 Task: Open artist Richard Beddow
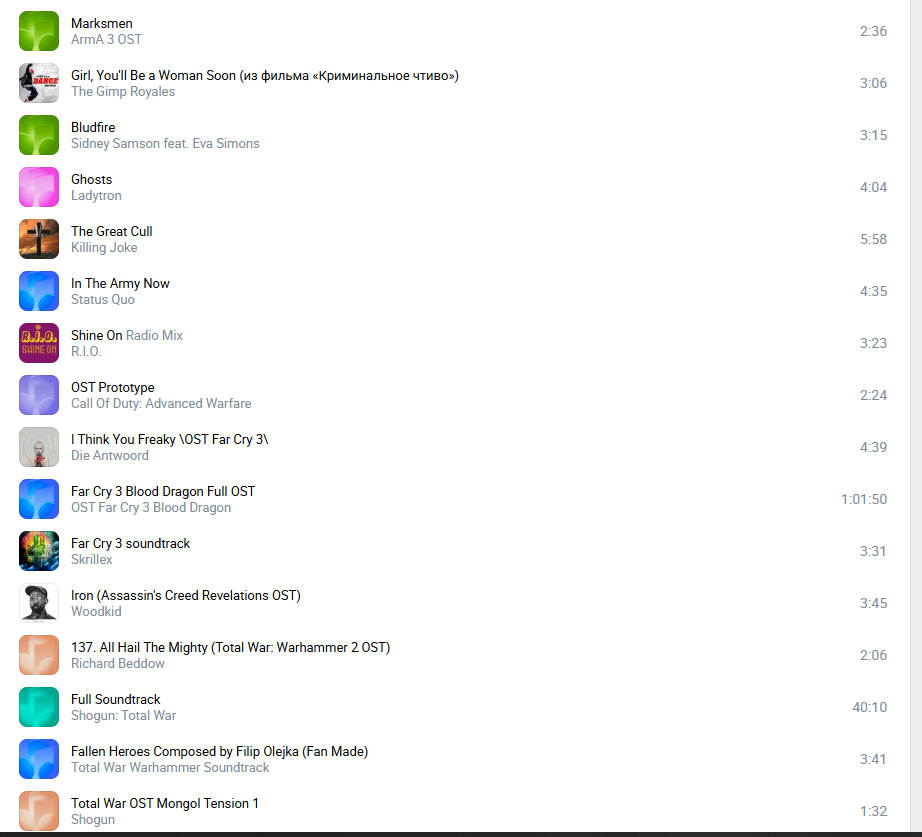(x=118, y=663)
